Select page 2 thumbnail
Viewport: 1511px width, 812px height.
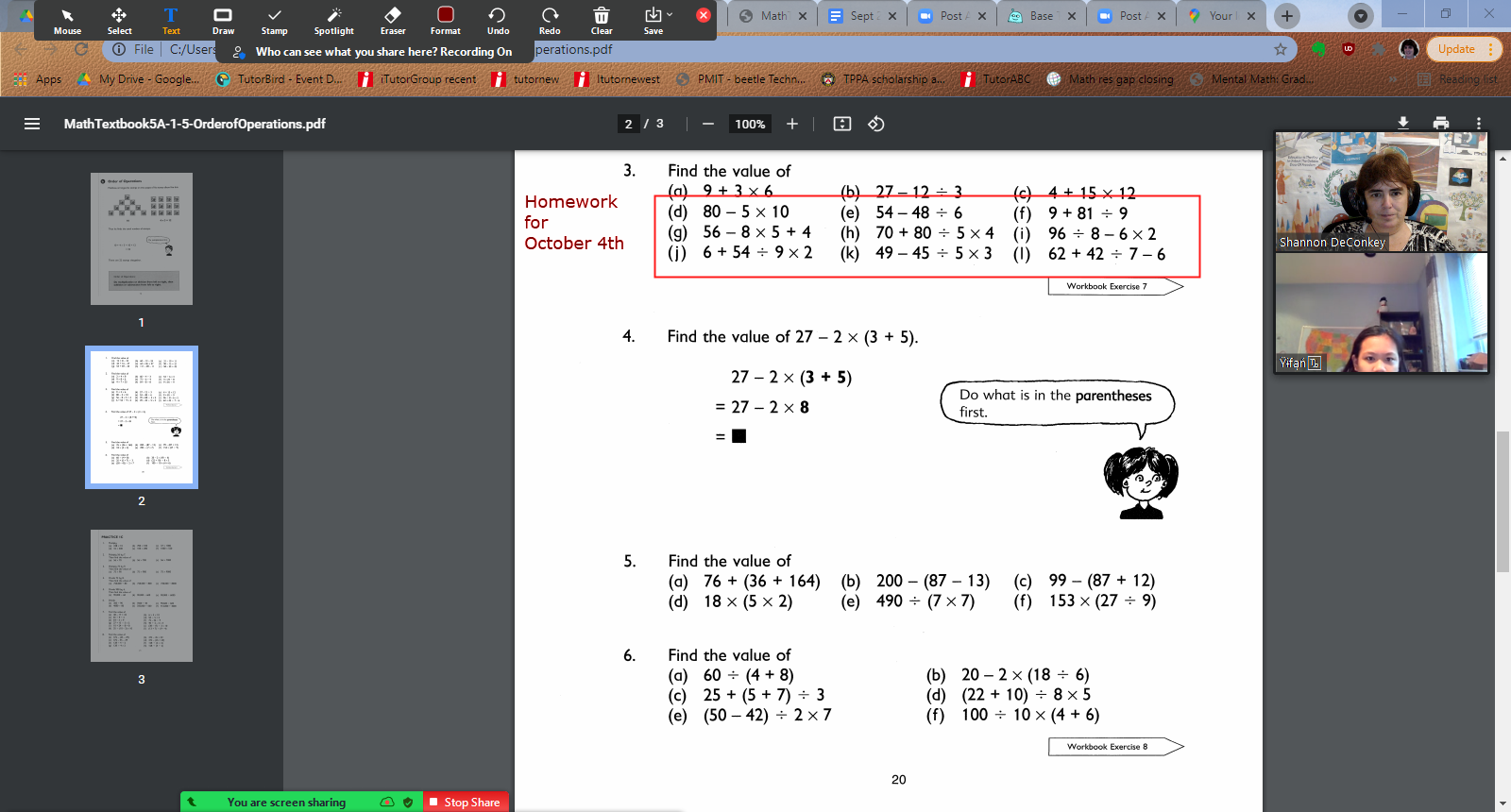[142, 417]
